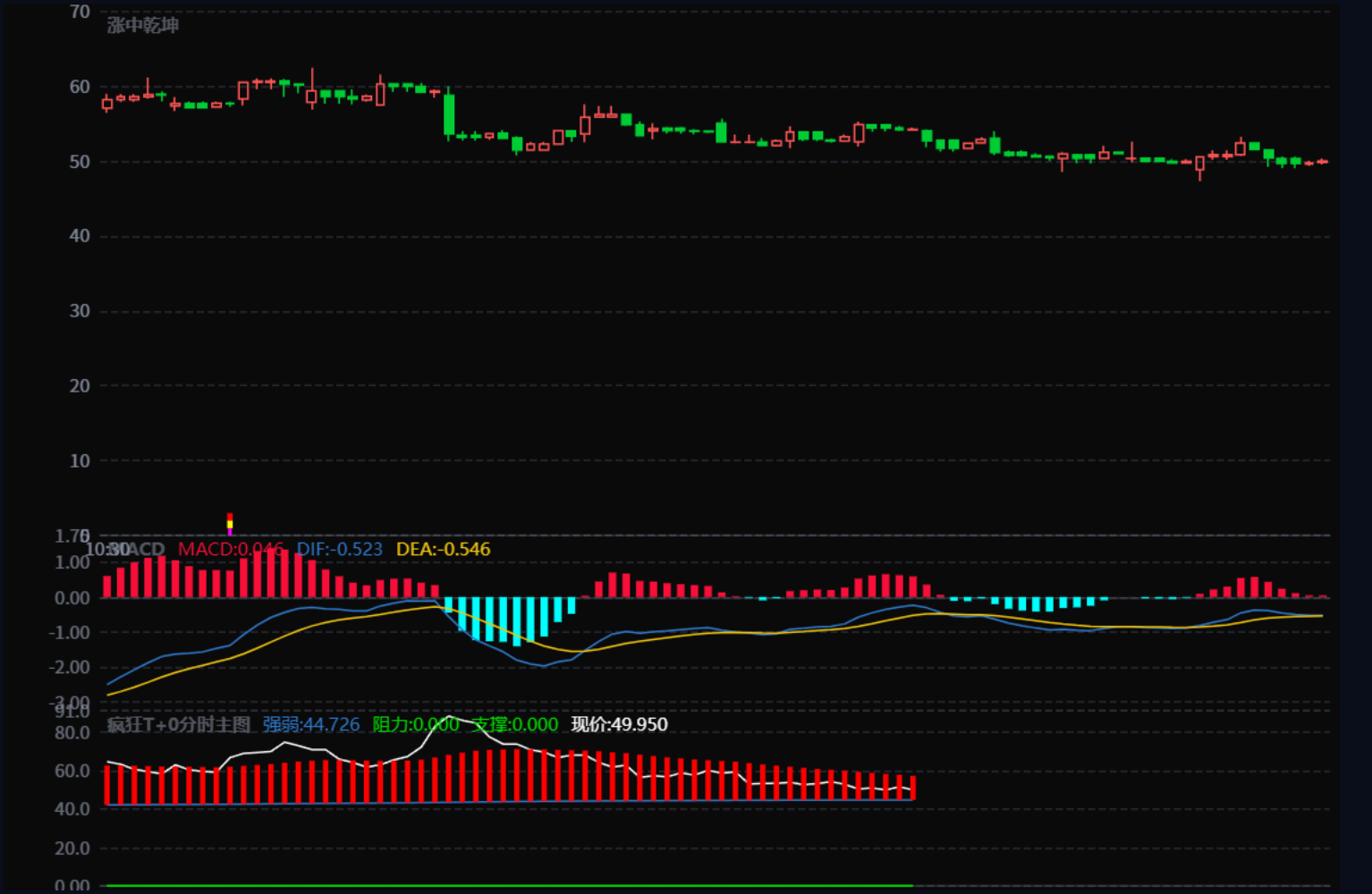Click the 50 price axis label
The image size is (1372, 894).
click(80, 162)
